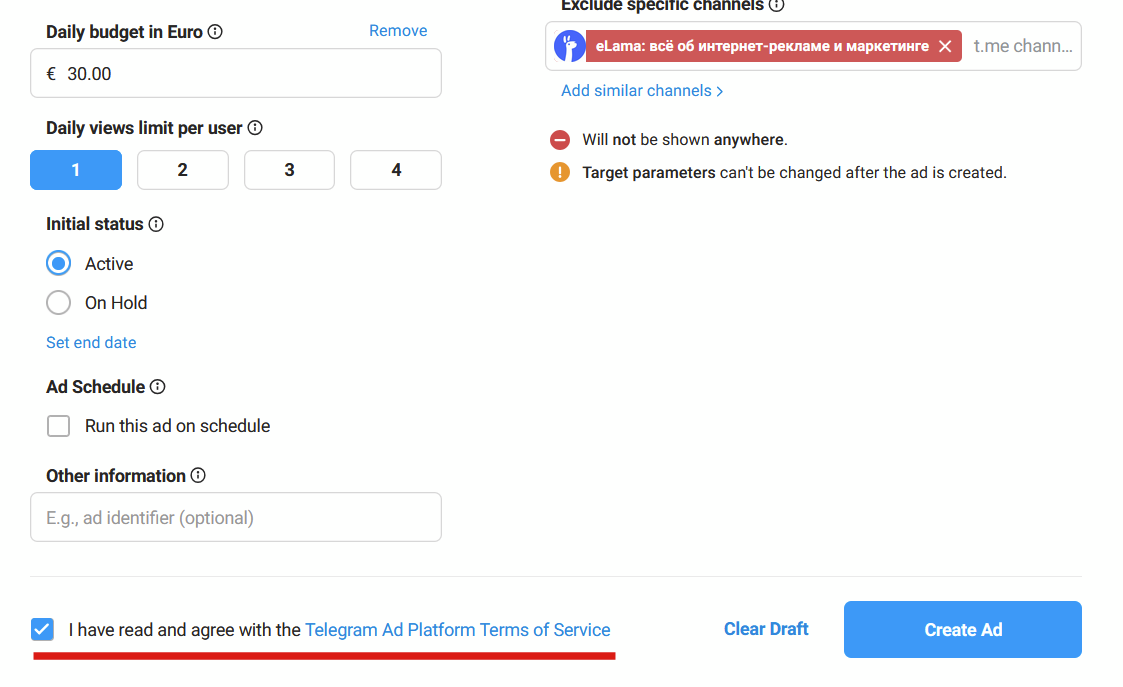Viewport: 1123px width, 687px height.
Task: Click info icon next to Daily views limit
Action: [255, 128]
